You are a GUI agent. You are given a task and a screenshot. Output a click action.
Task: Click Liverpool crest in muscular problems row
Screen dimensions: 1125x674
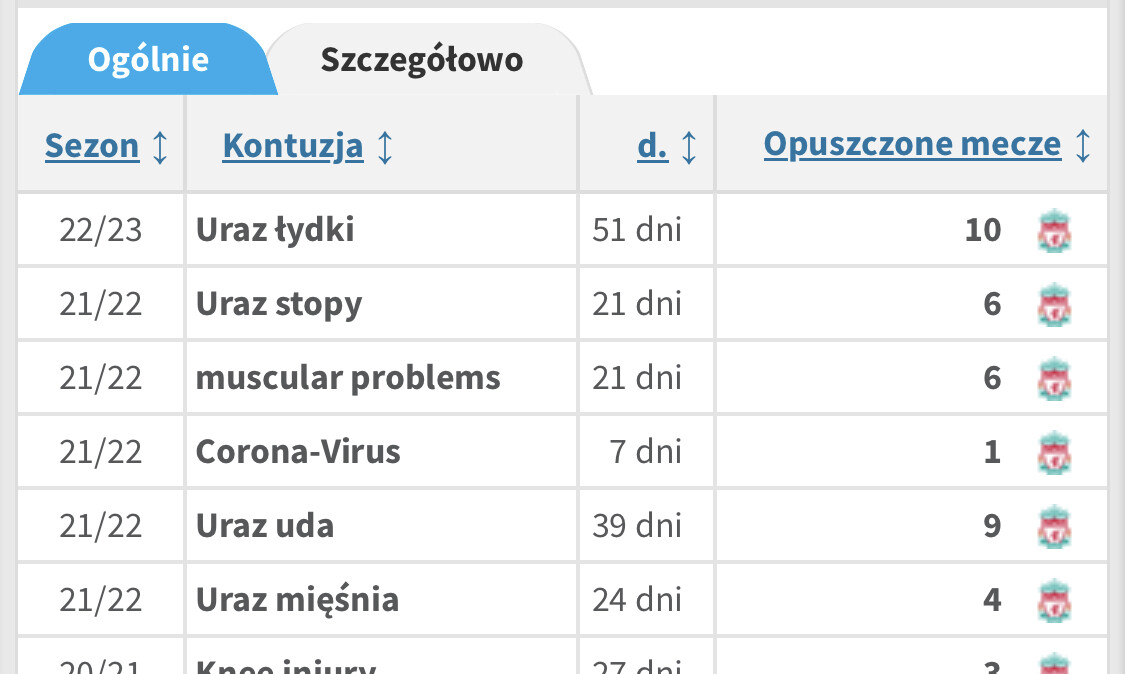1053,379
